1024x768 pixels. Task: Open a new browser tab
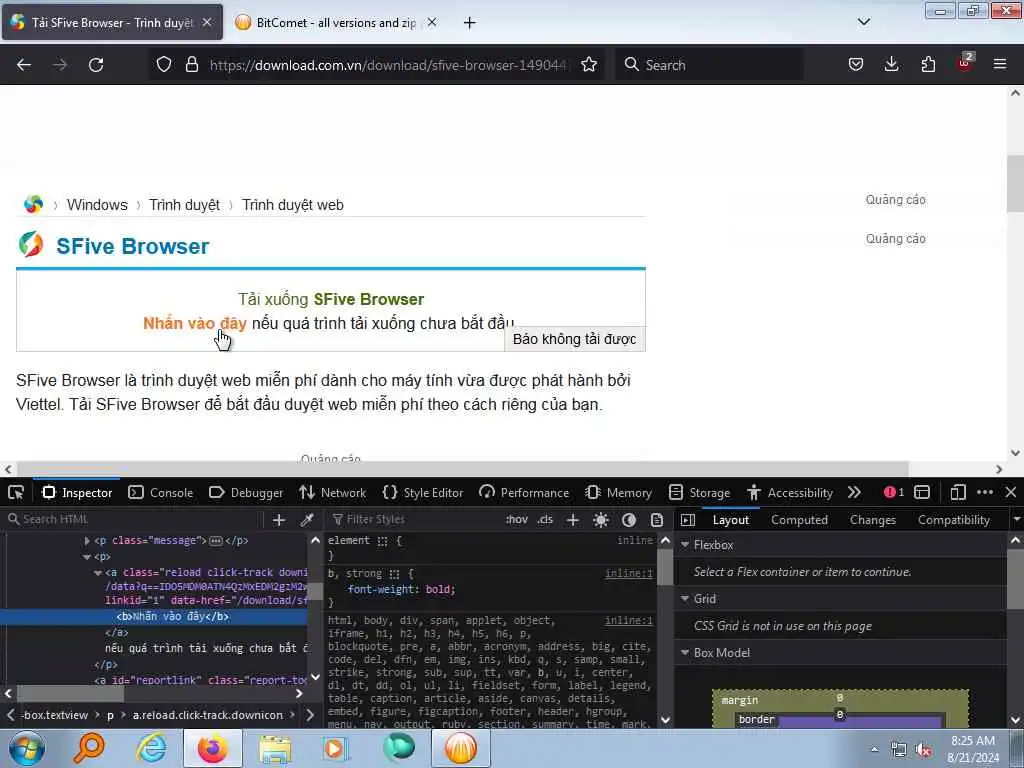(x=470, y=23)
